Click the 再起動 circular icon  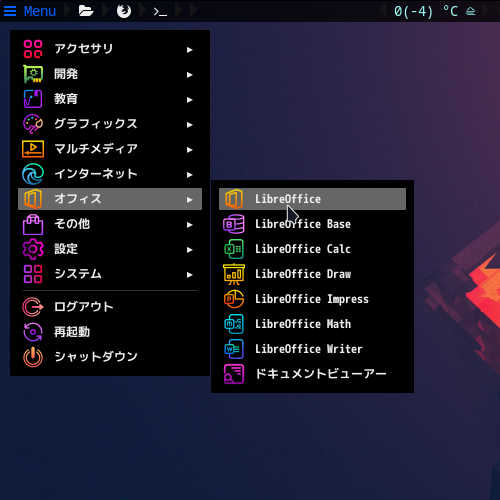(x=33, y=332)
